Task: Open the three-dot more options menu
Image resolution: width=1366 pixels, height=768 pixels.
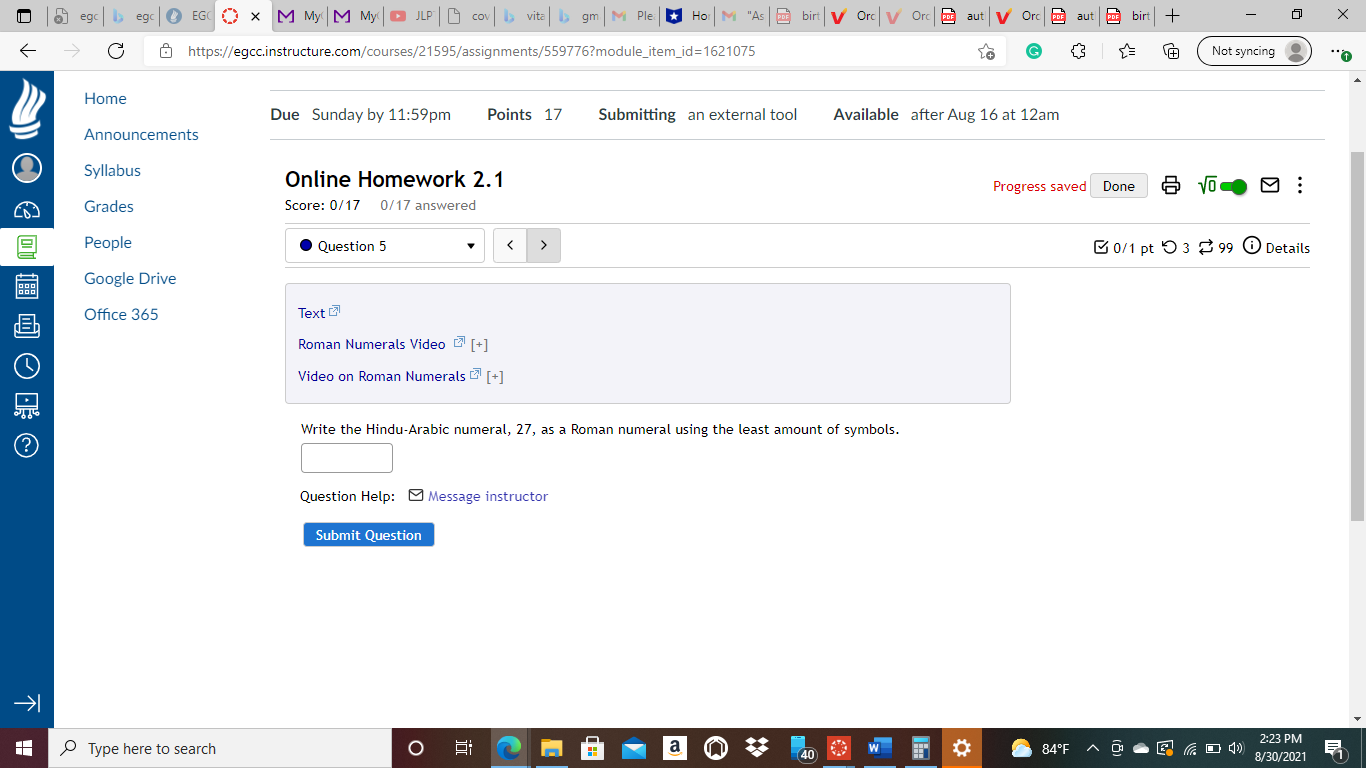Action: pos(1300,185)
